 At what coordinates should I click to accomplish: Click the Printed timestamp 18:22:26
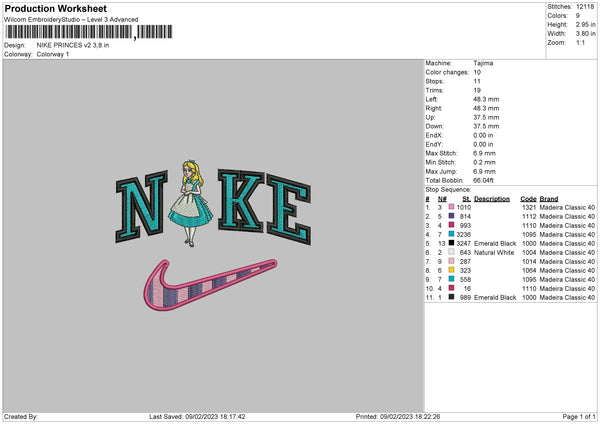pos(427,417)
